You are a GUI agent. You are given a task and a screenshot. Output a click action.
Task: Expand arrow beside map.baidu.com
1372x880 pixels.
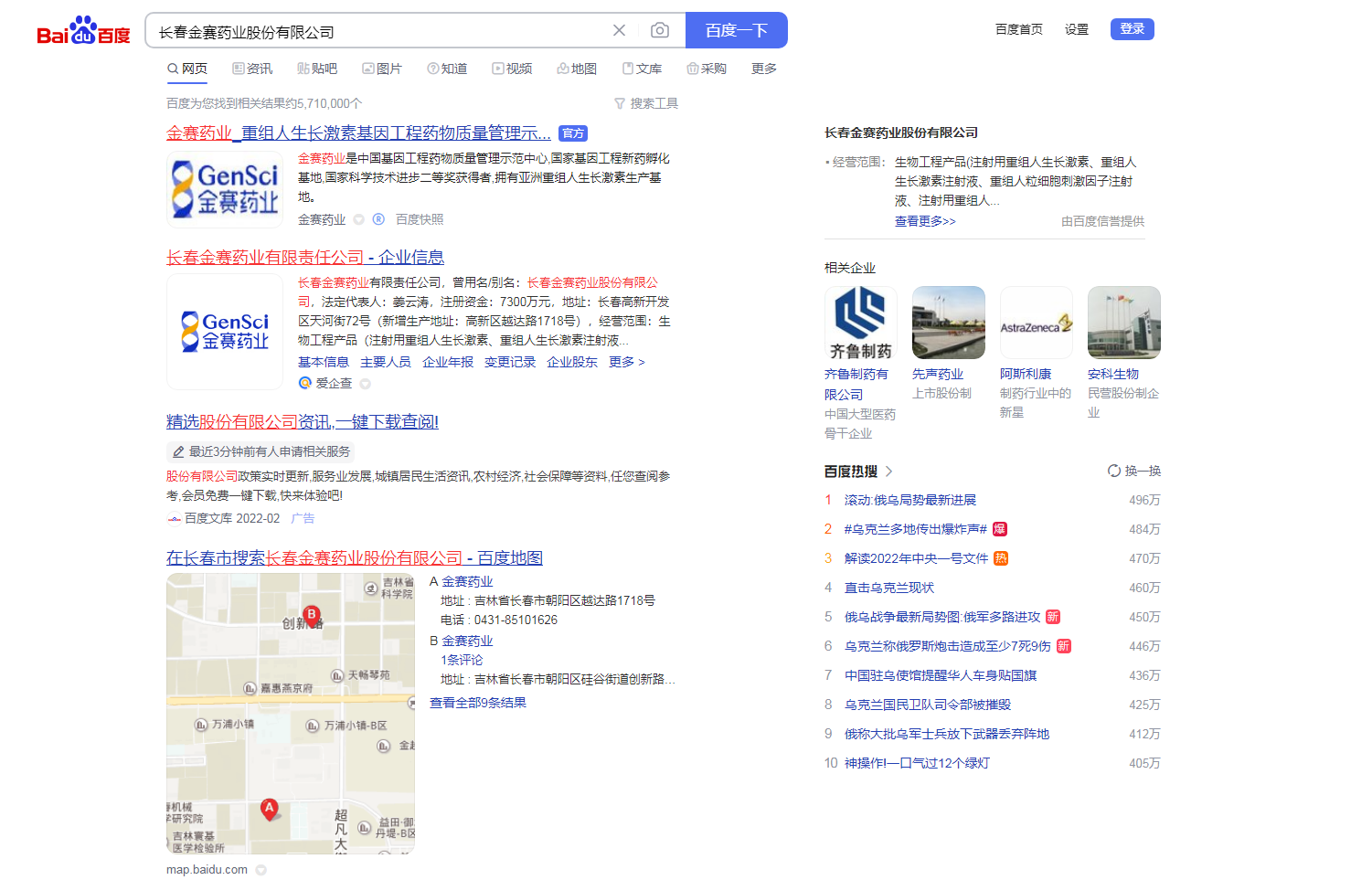point(261,870)
